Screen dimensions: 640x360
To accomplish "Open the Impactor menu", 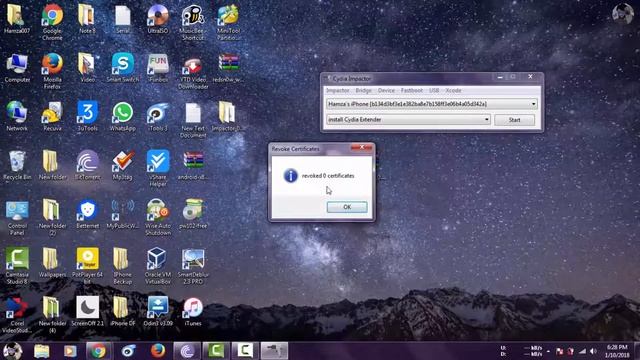I will [338, 90].
